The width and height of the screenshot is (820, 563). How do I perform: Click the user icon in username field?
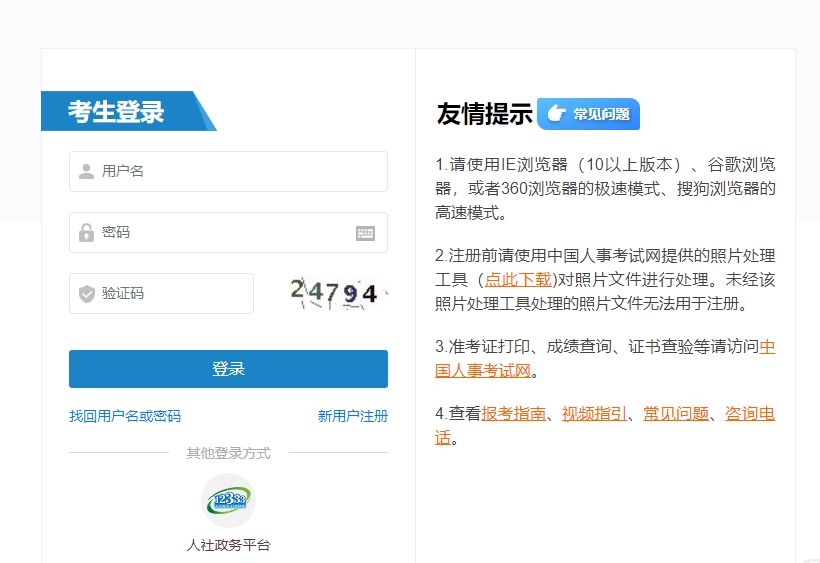point(87,171)
